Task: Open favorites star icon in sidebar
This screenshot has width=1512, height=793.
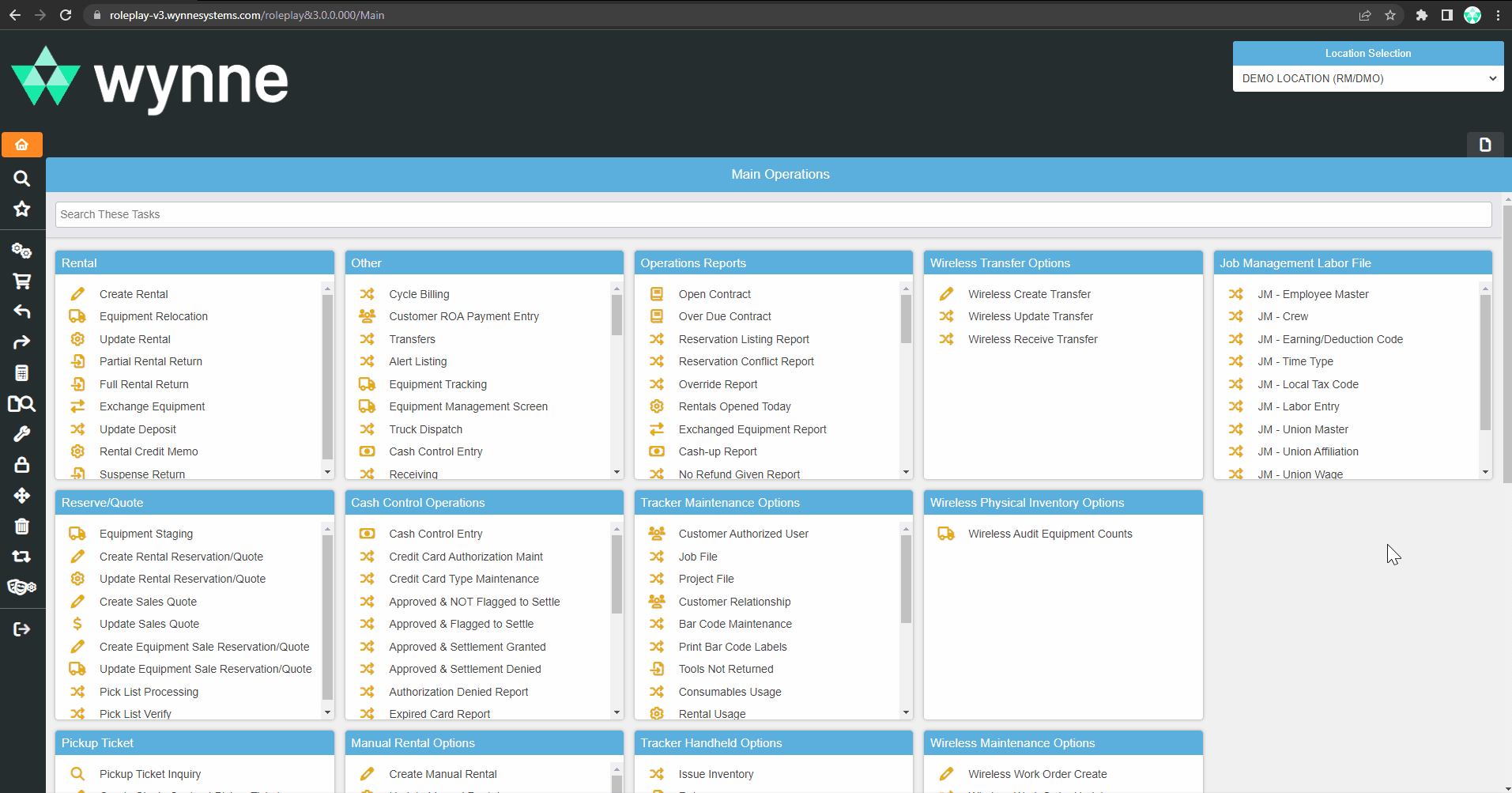Action: click(x=22, y=209)
